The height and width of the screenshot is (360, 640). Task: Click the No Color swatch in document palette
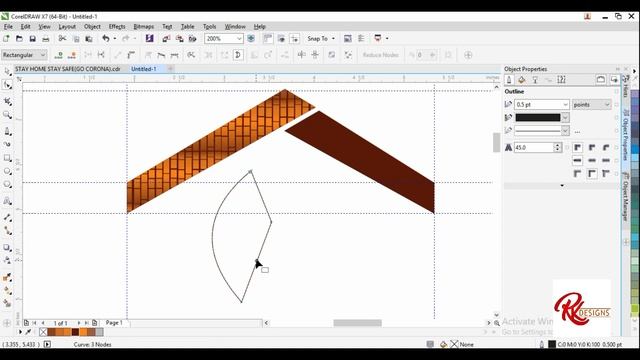(x=43, y=332)
